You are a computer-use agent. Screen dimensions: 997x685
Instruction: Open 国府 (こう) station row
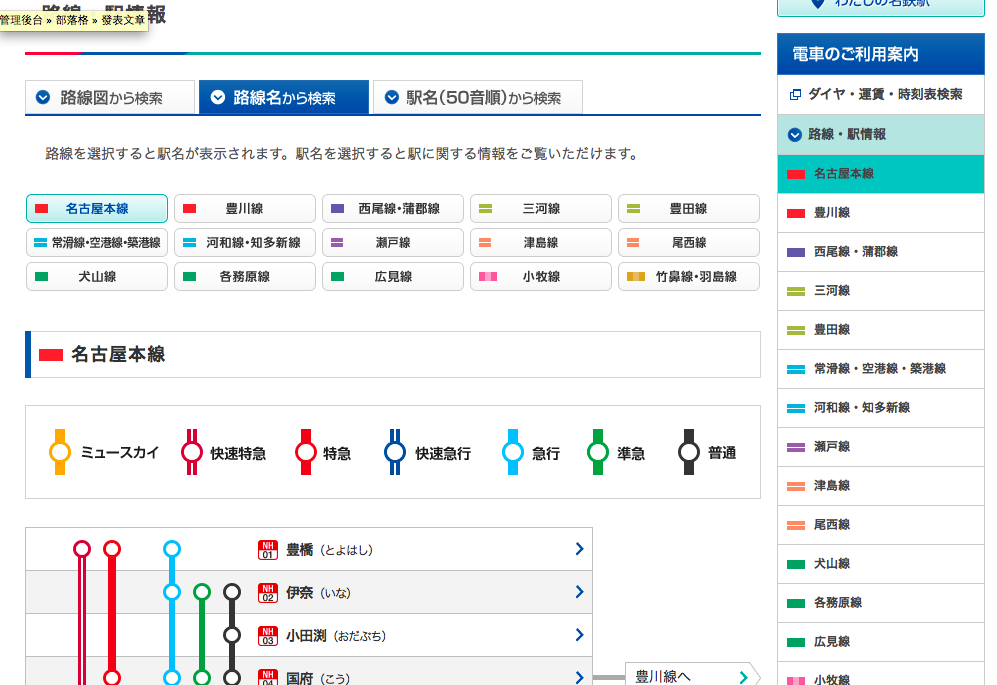tap(309, 672)
